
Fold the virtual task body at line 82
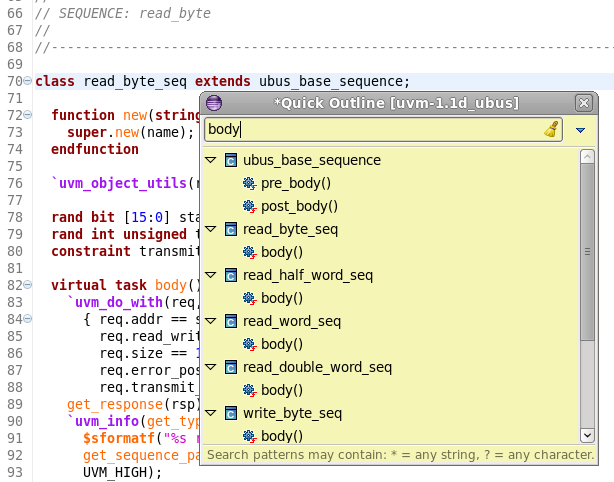click(x=27, y=285)
